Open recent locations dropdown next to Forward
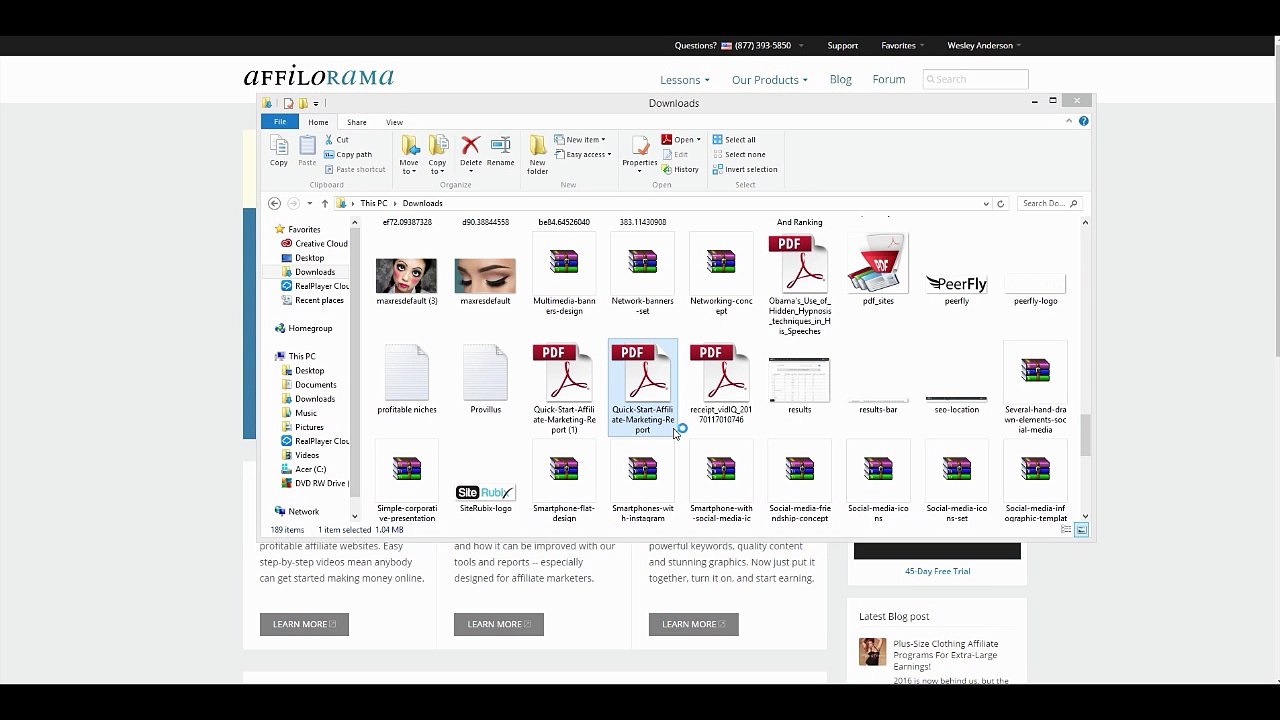This screenshot has width=1280, height=720. (x=309, y=203)
